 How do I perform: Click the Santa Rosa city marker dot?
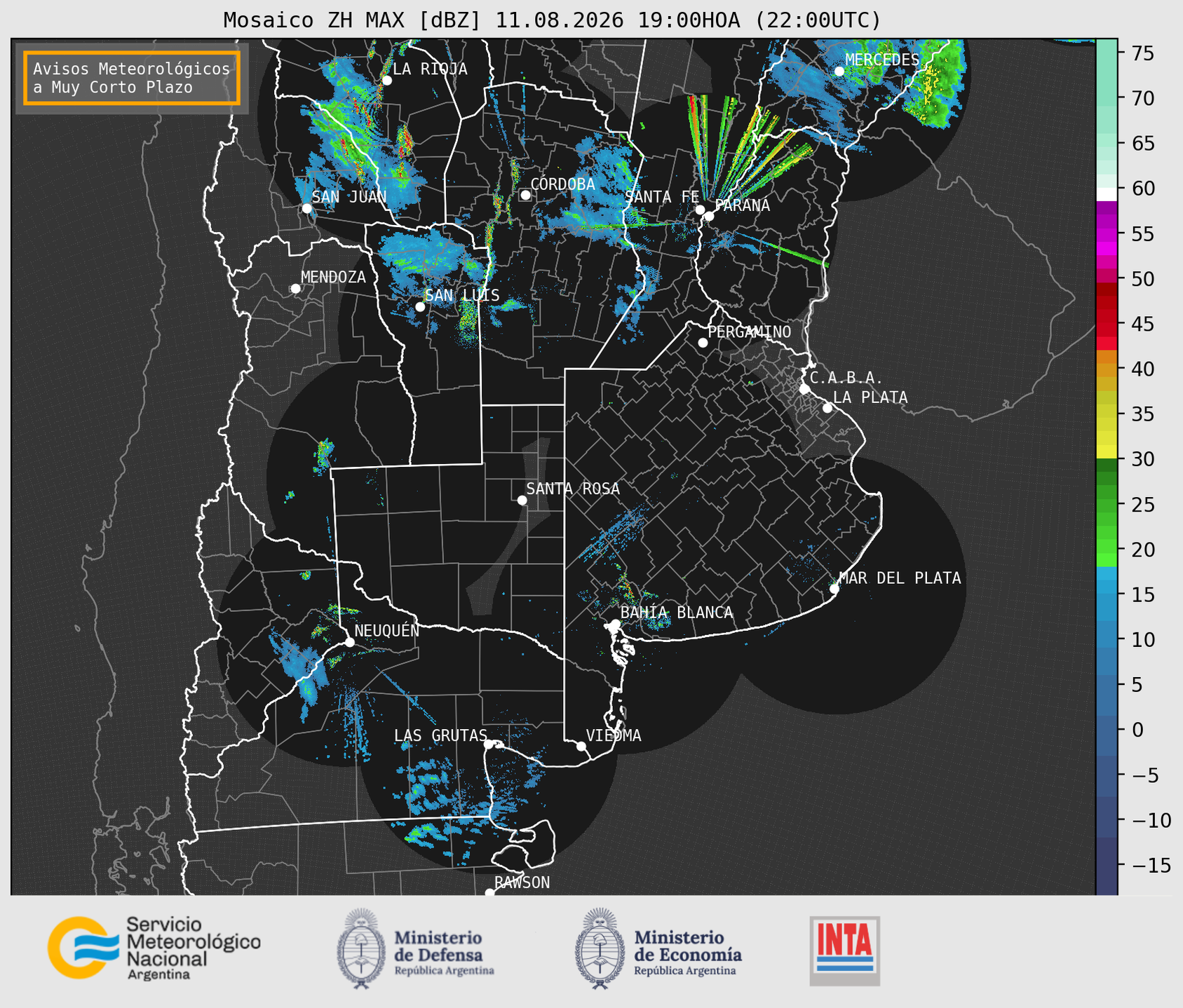pyautogui.click(x=522, y=500)
